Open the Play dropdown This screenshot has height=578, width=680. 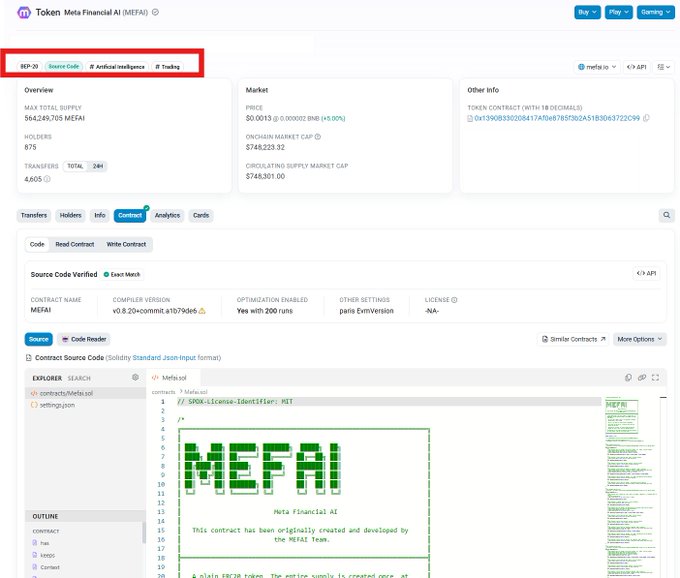click(618, 12)
